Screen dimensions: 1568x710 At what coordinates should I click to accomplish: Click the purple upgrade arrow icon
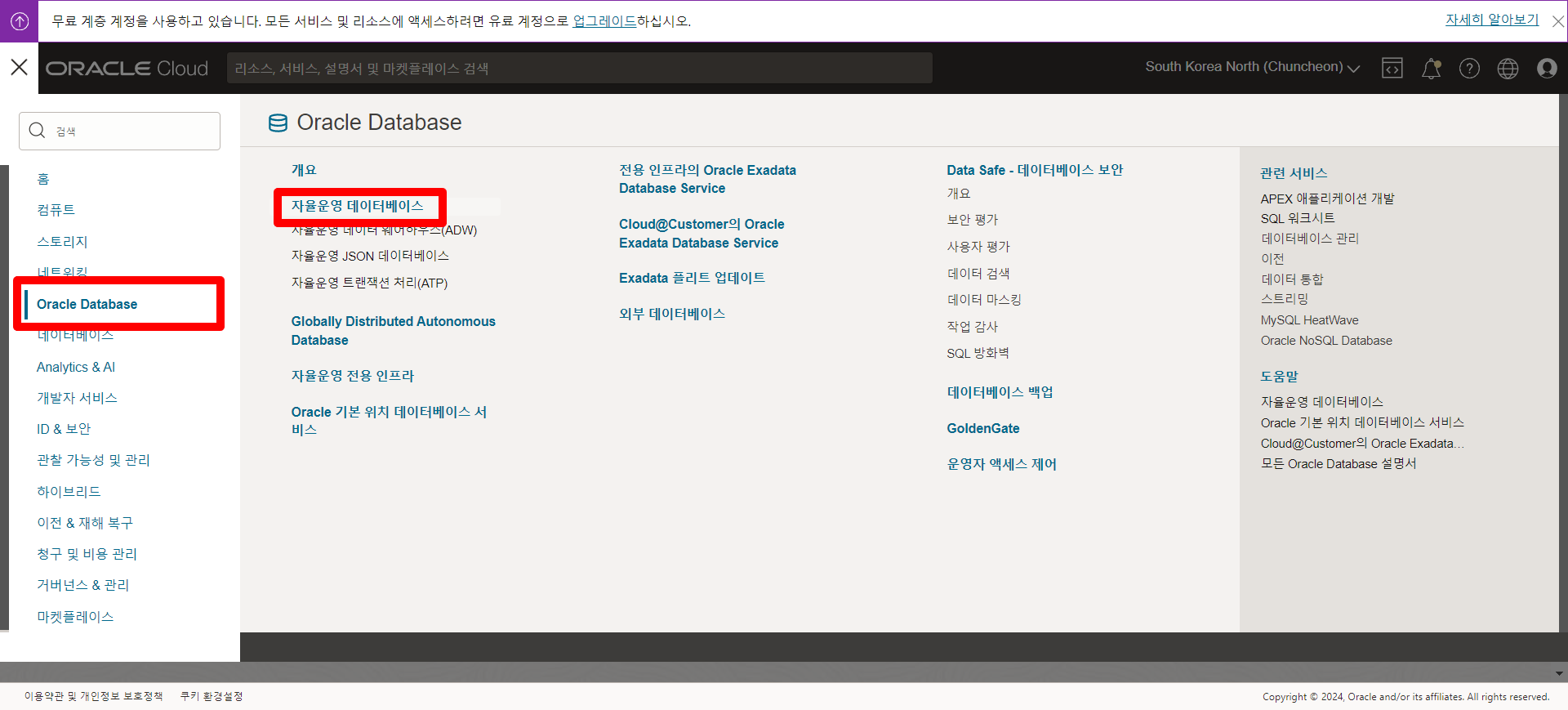point(19,21)
